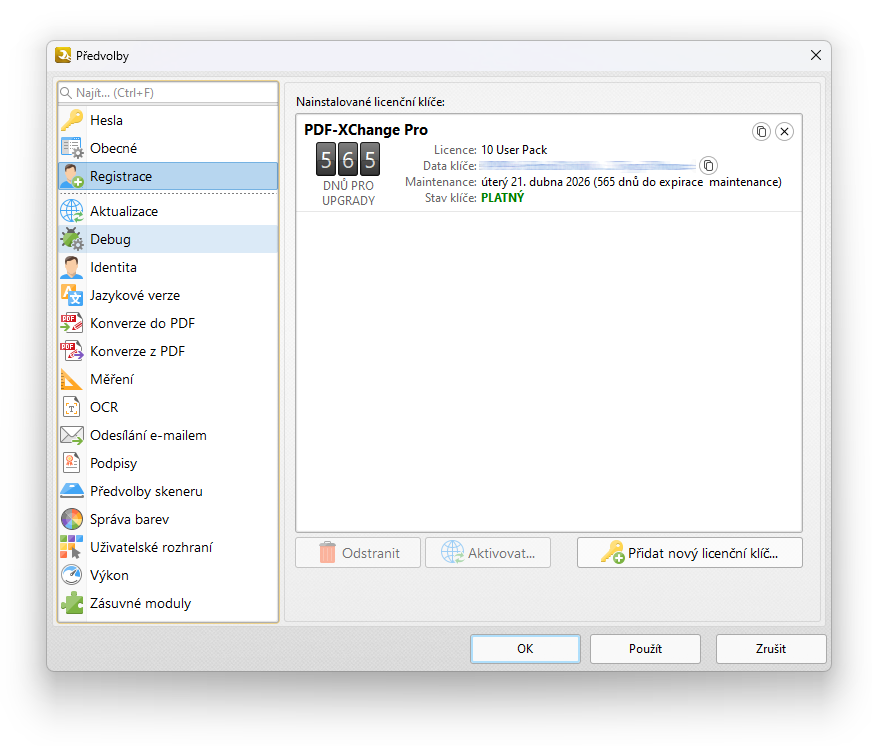Go to the Výkon category
872x746 pixels.
(x=168, y=575)
